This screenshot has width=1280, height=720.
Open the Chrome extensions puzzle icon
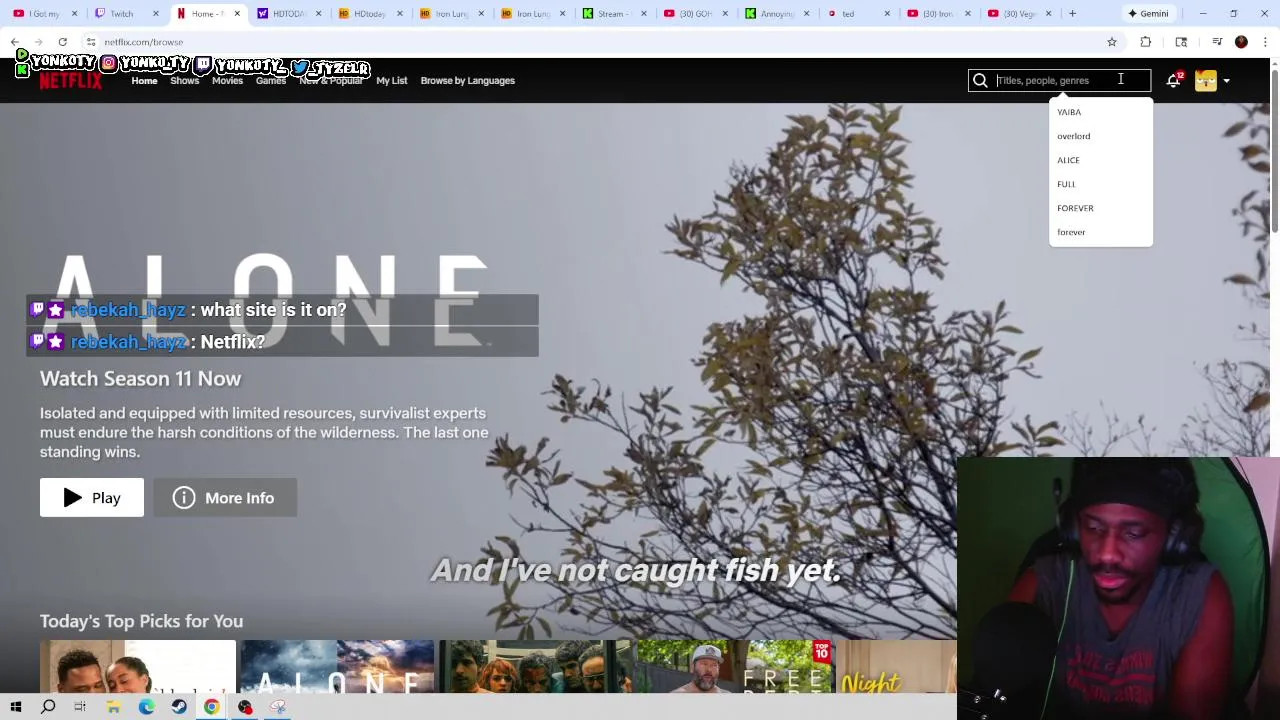pos(1146,42)
